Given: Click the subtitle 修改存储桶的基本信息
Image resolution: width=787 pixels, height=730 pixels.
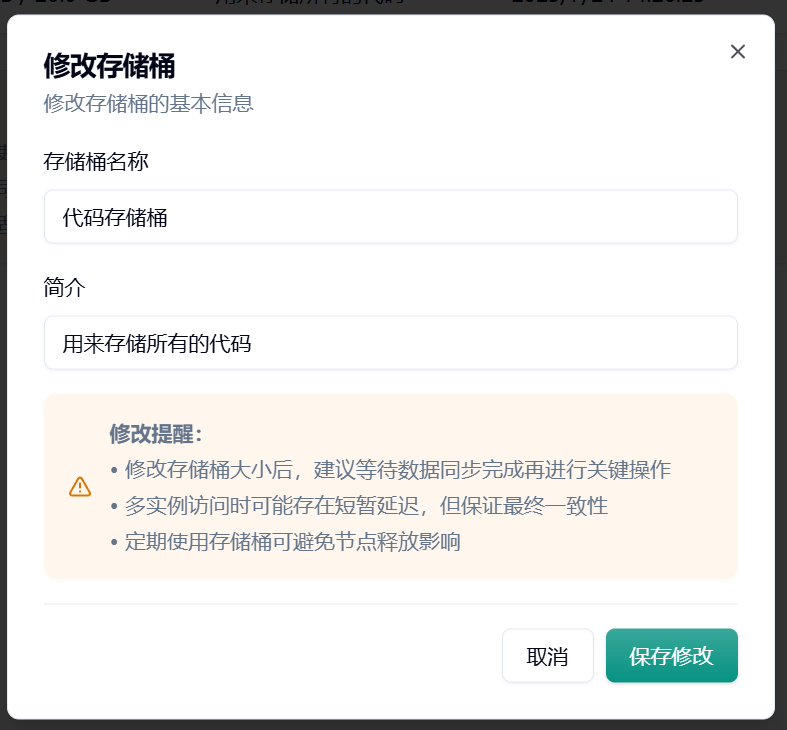Looking at the screenshot, I should click(x=148, y=103).
